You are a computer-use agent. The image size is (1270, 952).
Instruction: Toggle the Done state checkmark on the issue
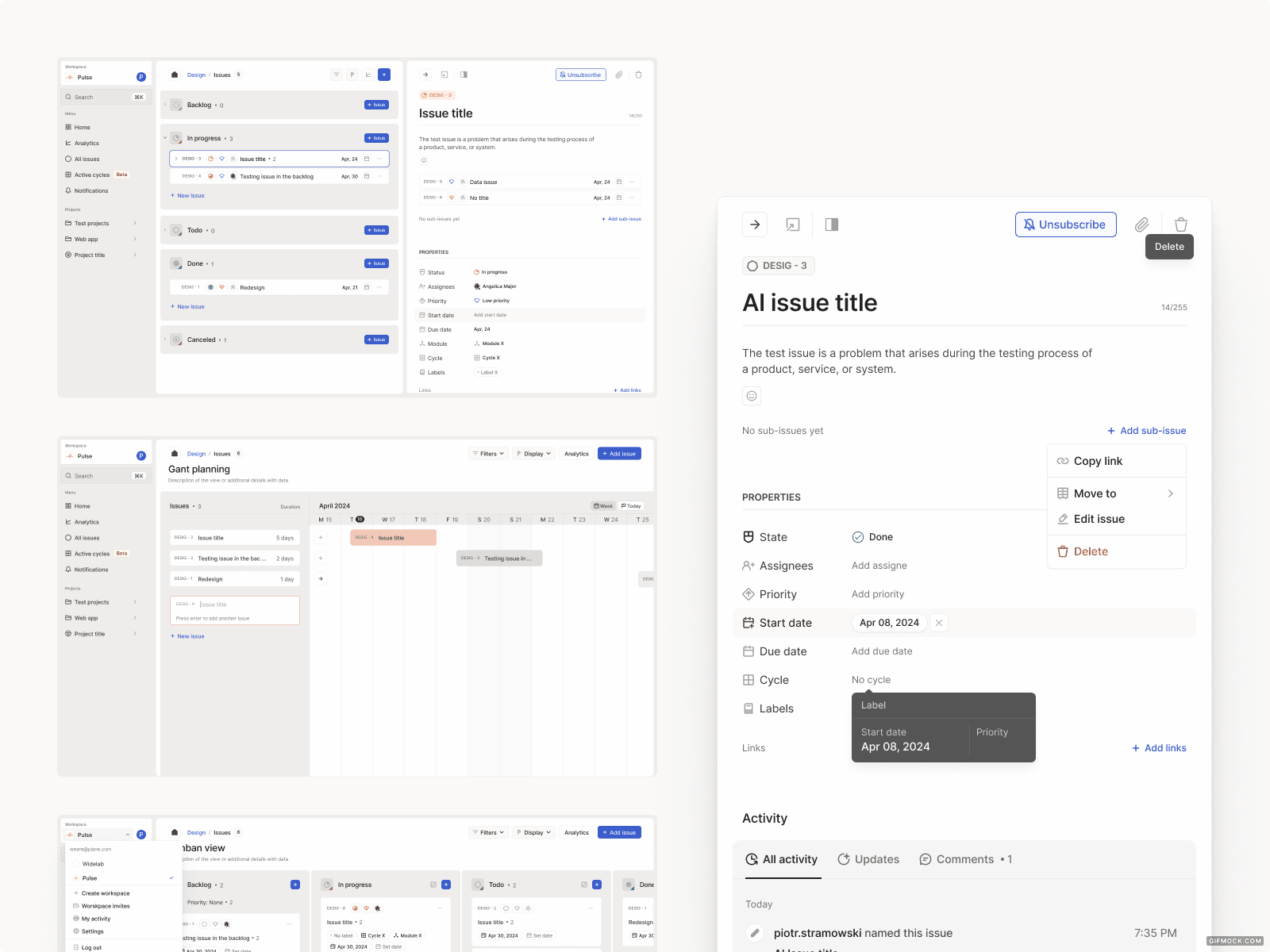click(x=858, y=537)
